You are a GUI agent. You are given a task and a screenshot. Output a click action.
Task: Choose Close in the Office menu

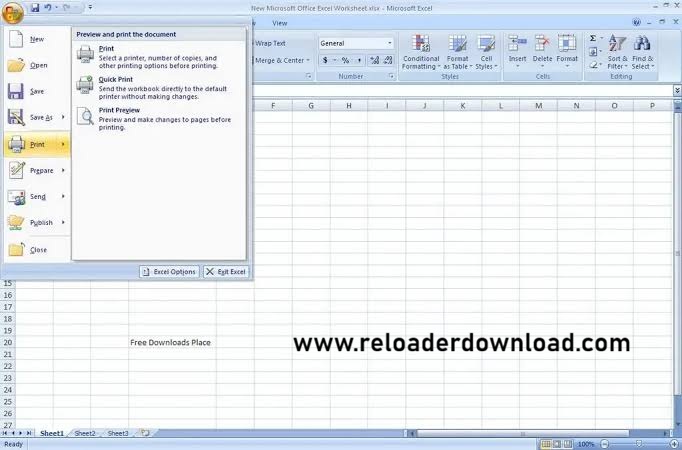37,250
